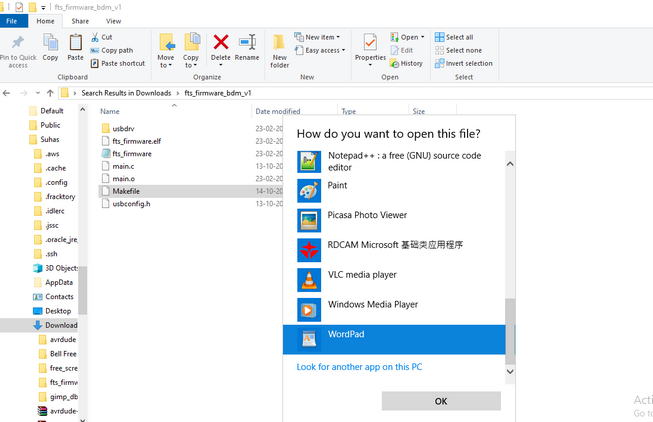Select the usbdrv folder
Screen dimensions: 653x422
coord(123,128)
